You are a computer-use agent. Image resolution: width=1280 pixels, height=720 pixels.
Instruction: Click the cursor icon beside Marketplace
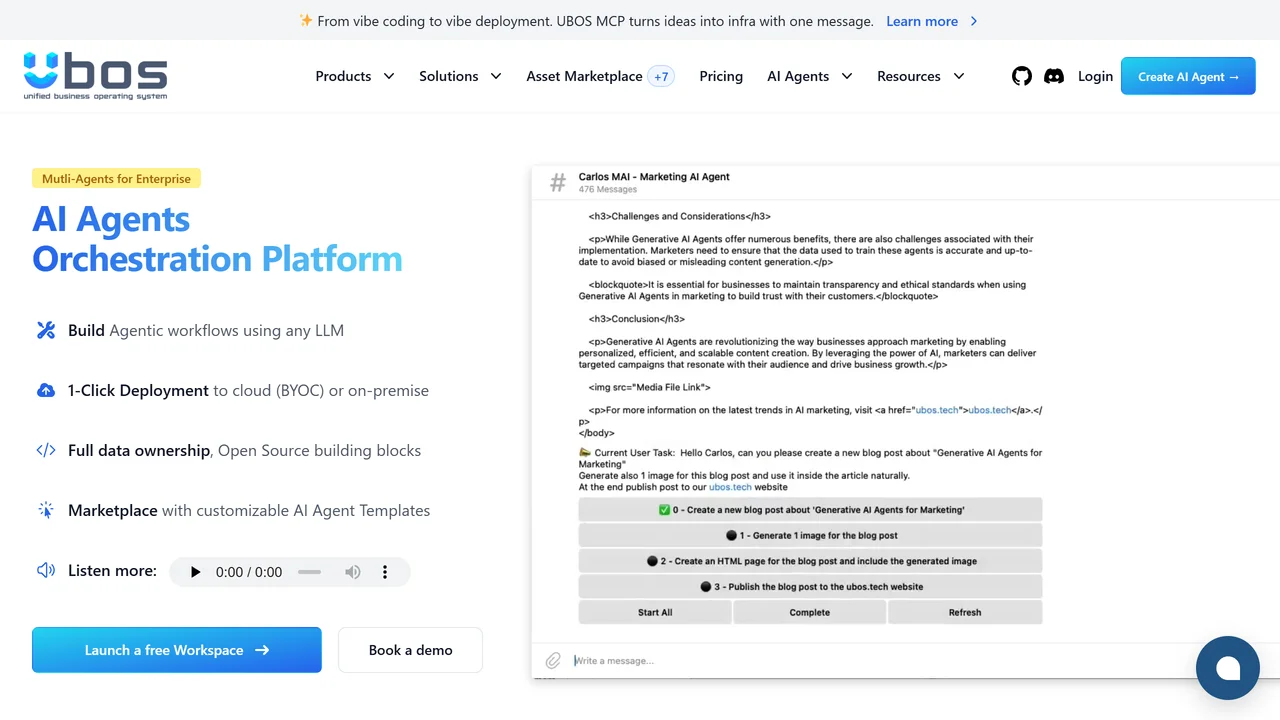click(46, 510)
